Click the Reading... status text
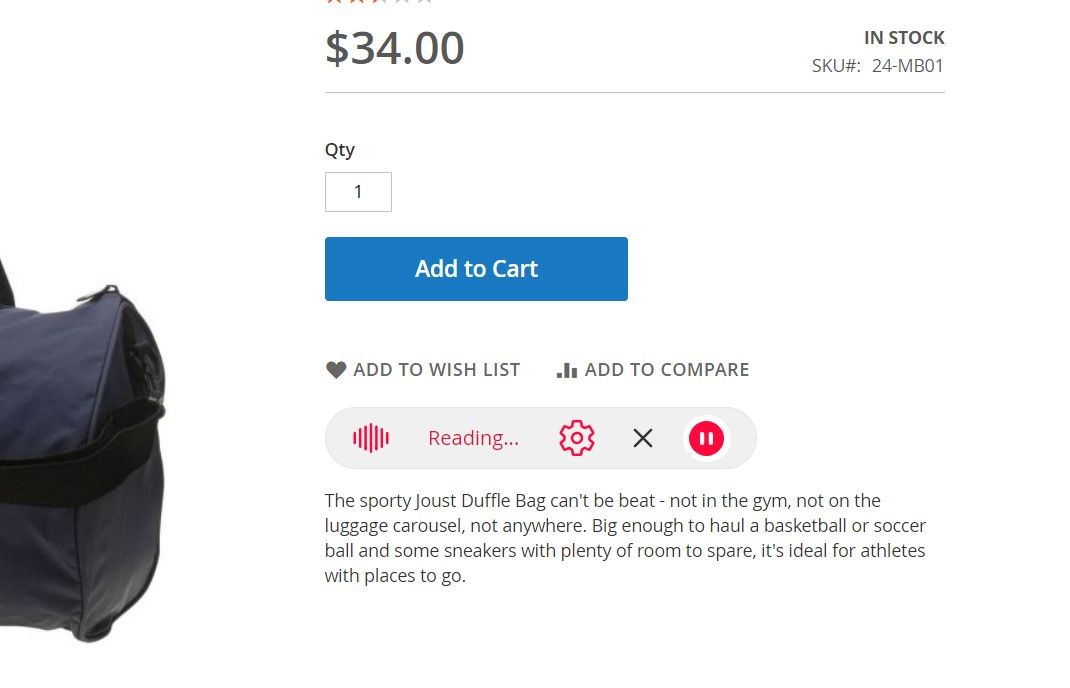The image size is (1070, 688). pos(473,438)
